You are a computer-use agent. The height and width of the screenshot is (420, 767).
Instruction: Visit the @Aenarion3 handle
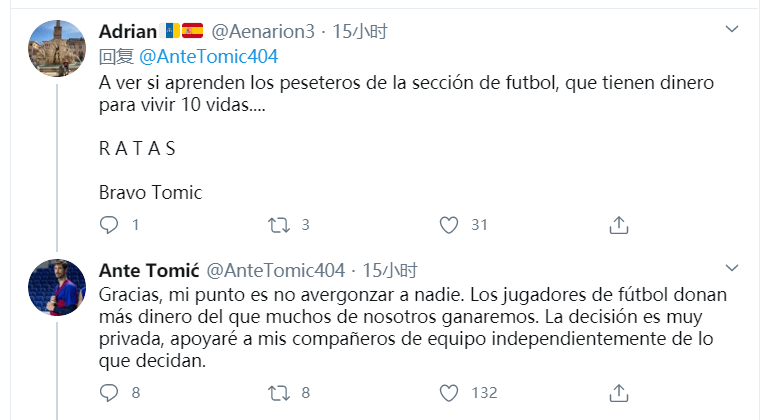point(262,32)
